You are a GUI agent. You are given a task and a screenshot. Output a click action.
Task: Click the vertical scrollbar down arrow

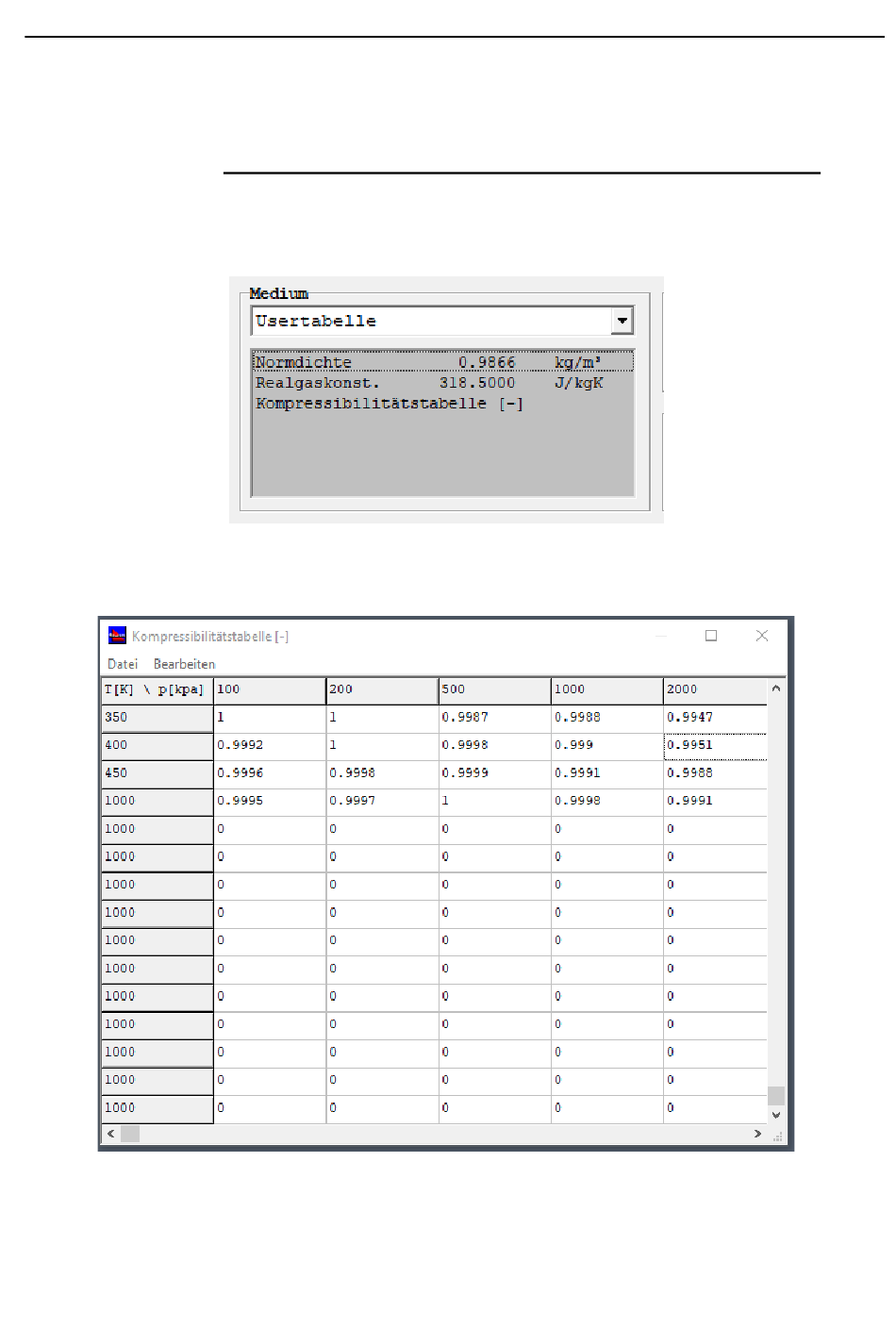776,1115
